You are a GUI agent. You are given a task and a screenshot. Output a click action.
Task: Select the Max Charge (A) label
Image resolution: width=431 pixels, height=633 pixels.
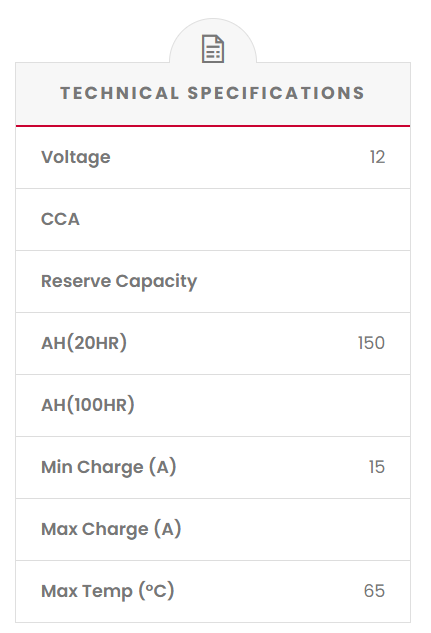[x=111, y=529]
